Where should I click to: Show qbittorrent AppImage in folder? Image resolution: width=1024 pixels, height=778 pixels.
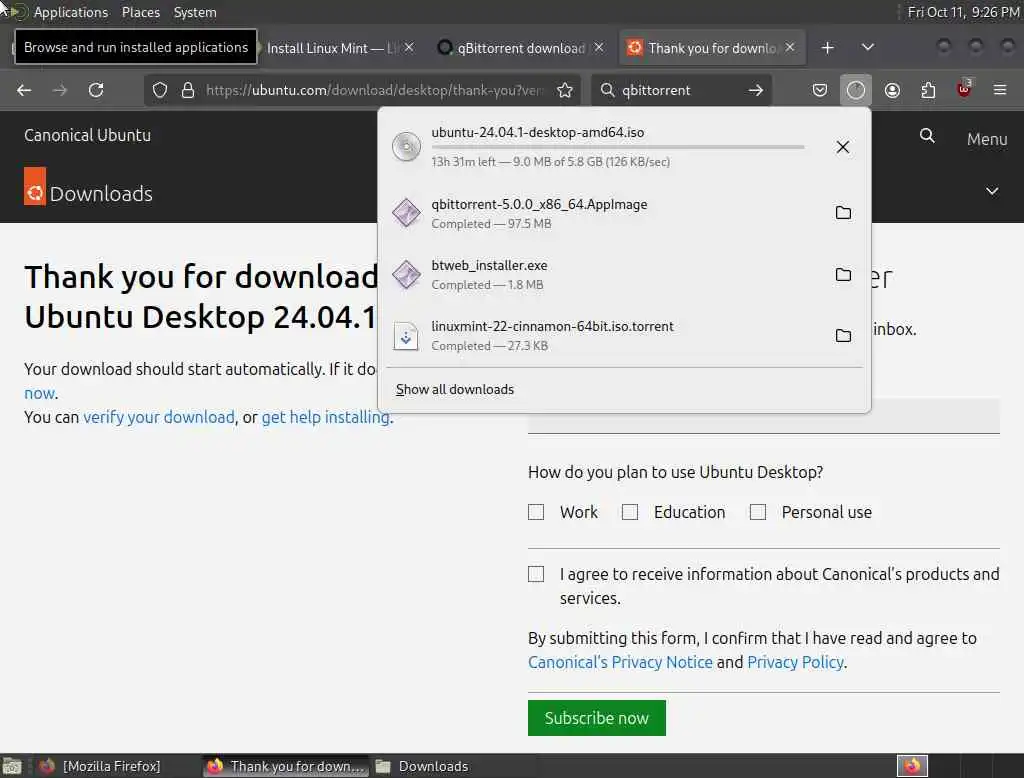point(843,212)
